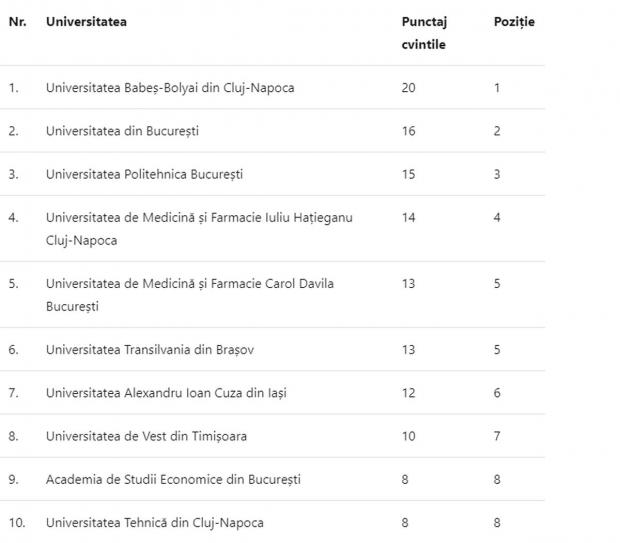Select Iuliu Hațieganu Cluj-Napoca university name
620x543 pixels.
(x=199, y=228)
